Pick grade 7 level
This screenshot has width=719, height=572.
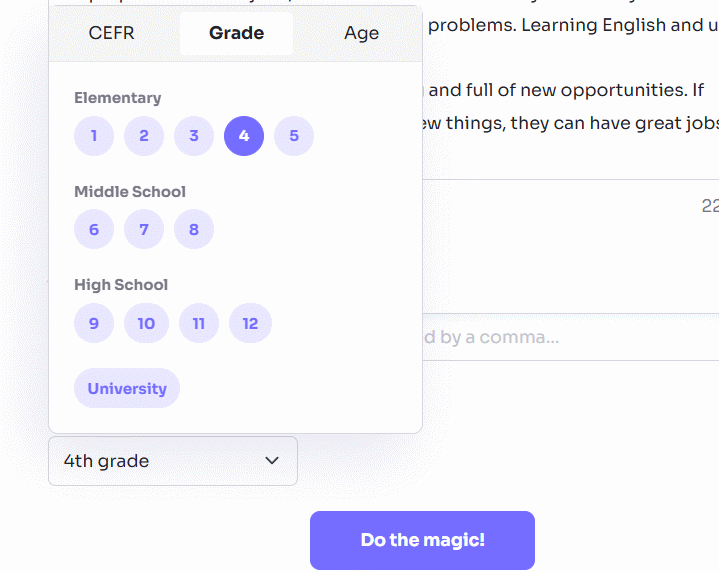click(x=144, y=230)
